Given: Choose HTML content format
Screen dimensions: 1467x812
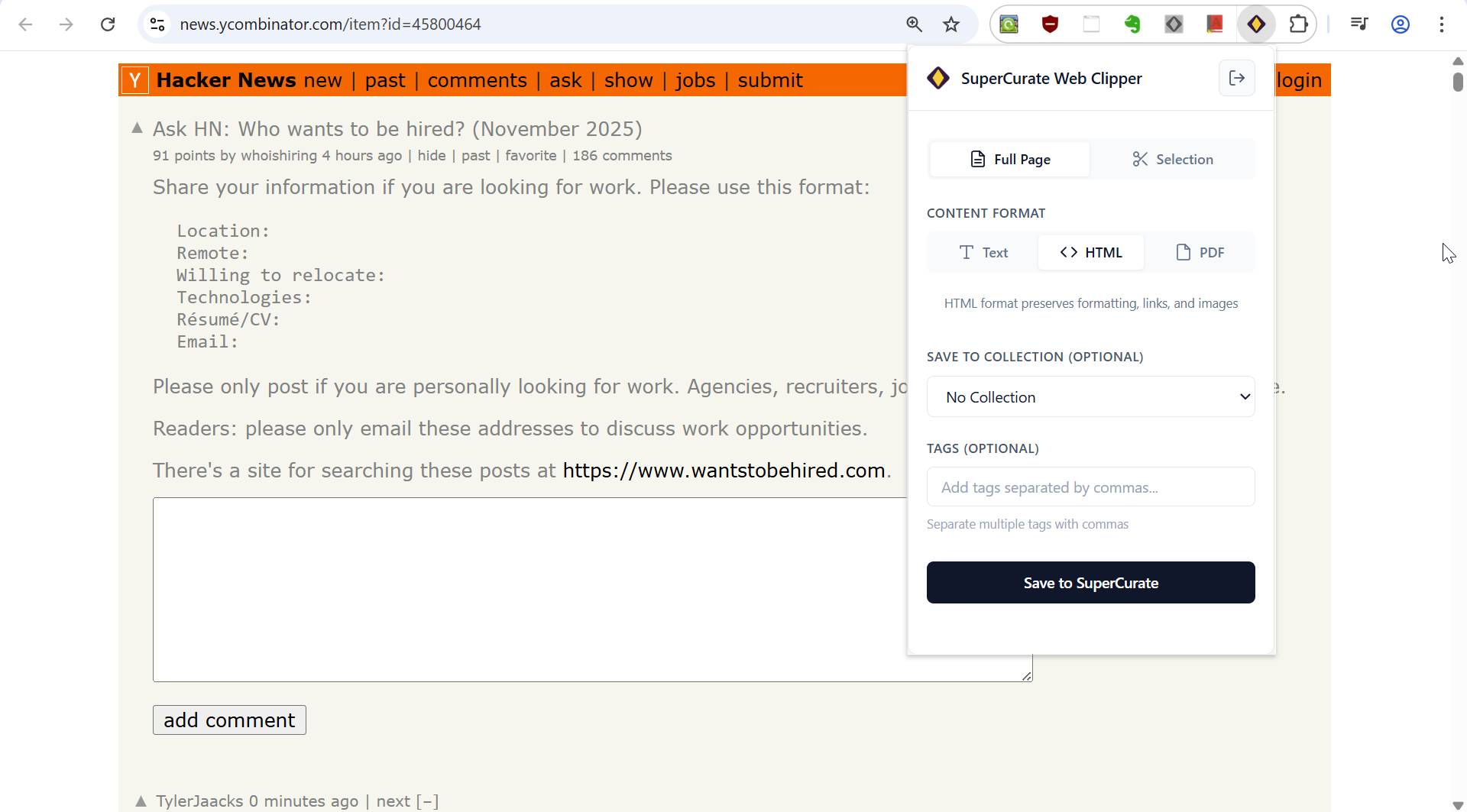Looking at the screenshot, I should 1091,252.
